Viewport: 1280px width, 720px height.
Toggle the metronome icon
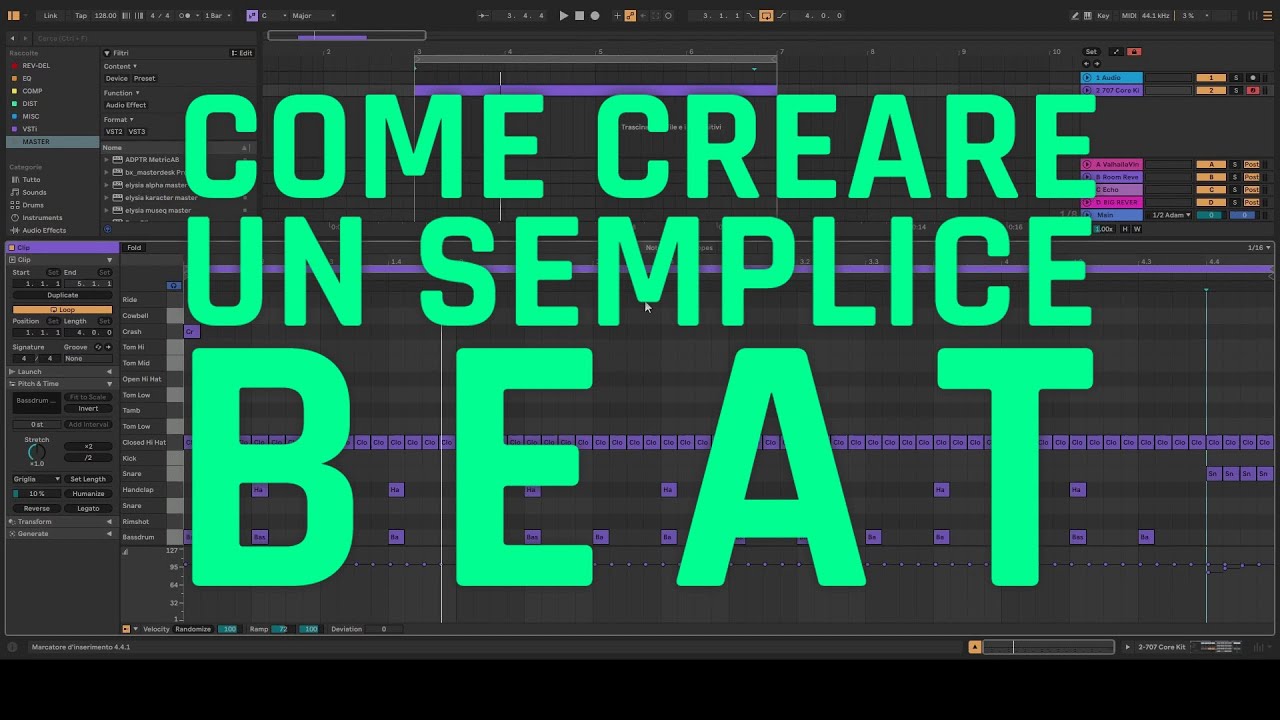[x=185, y=16]
